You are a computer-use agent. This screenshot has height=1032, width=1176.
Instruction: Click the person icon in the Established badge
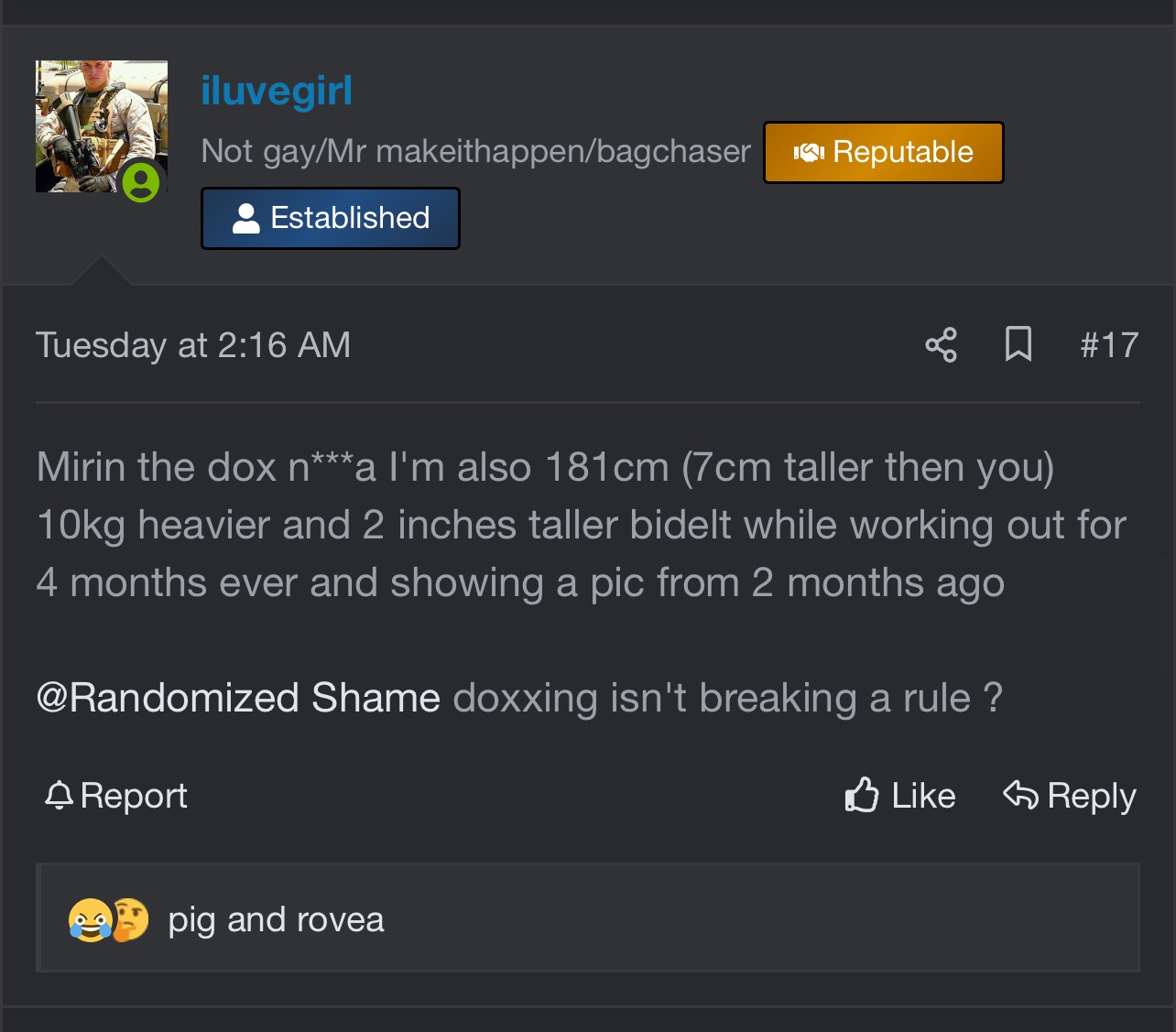pos(245,218)
